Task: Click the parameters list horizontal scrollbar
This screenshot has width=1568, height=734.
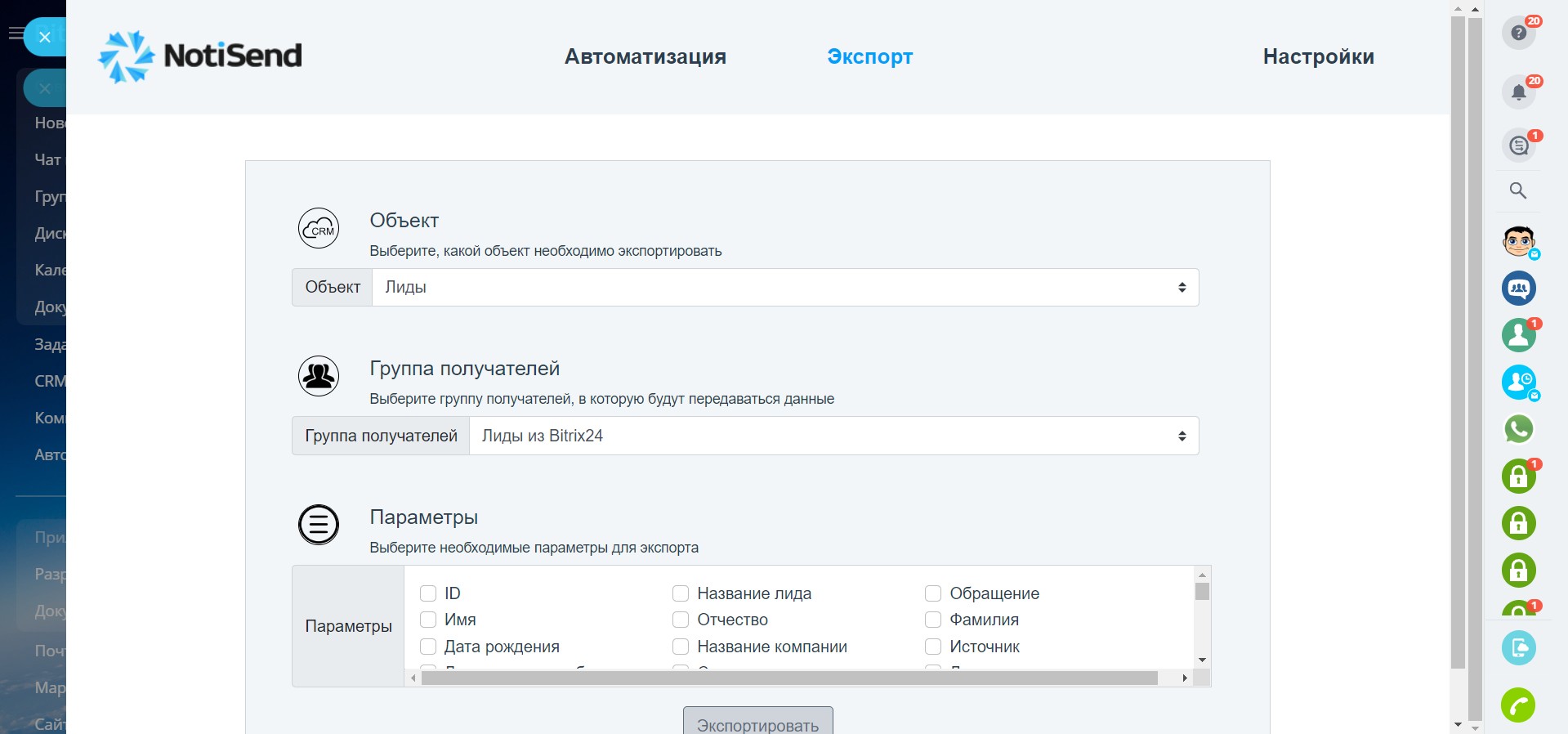Action: (788, 678)
